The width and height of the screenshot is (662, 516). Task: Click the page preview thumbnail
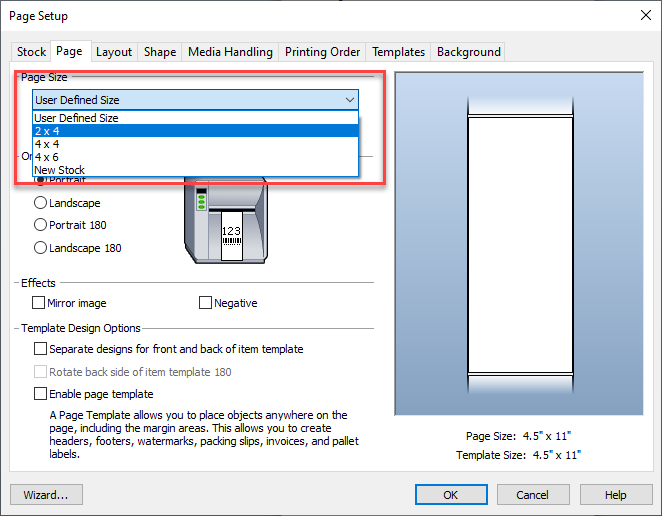518,243
